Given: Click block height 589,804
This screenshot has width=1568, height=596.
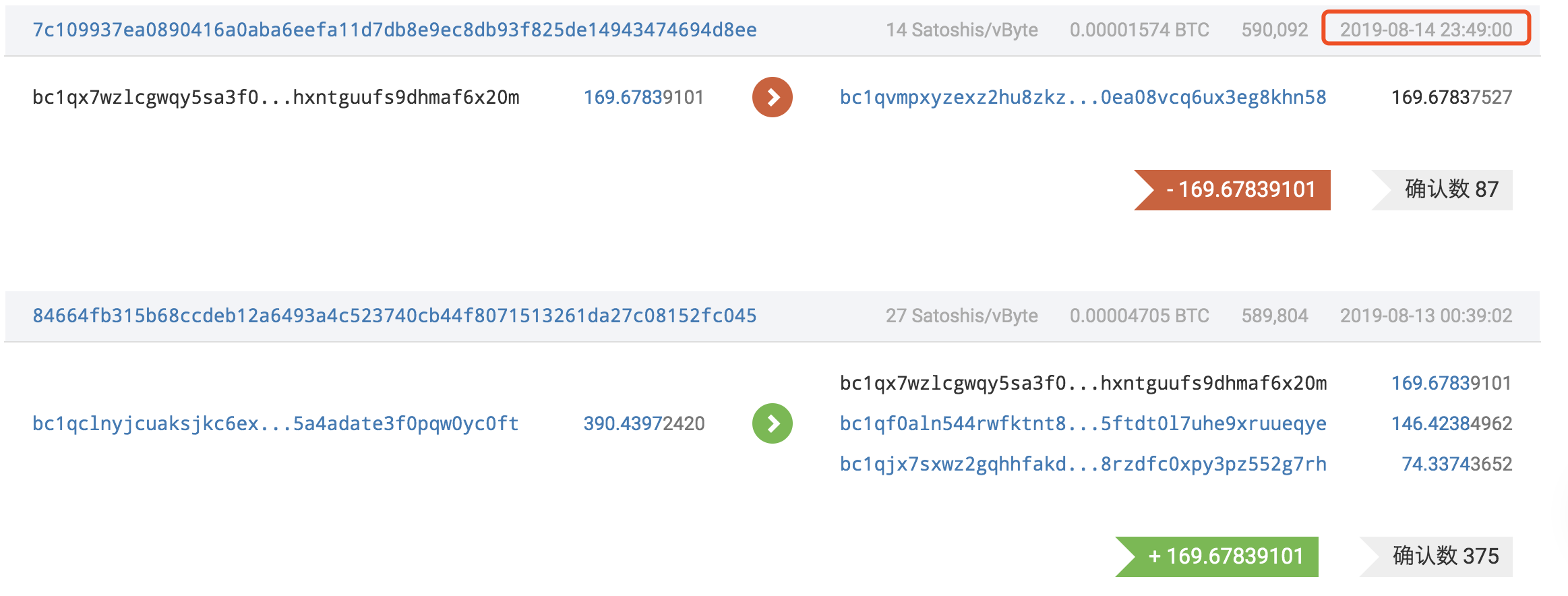Looking at the screenshot, I should [x=1275, y=316].
